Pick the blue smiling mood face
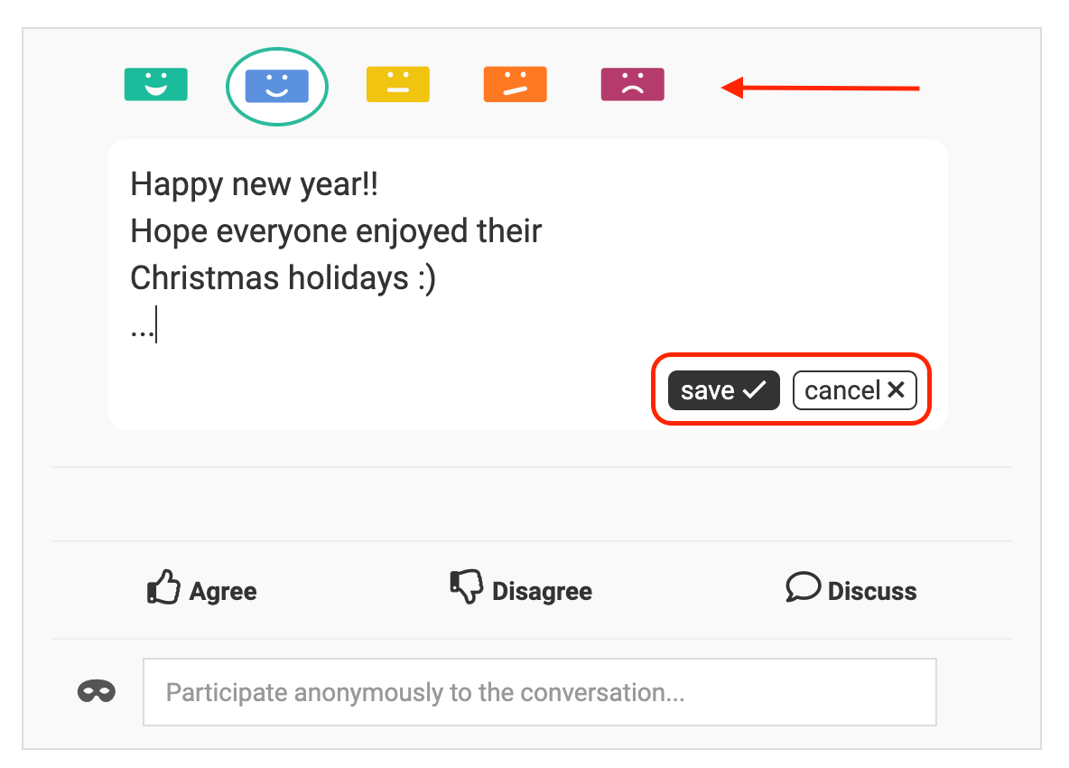1069x768 pixels. pos(277,86)
